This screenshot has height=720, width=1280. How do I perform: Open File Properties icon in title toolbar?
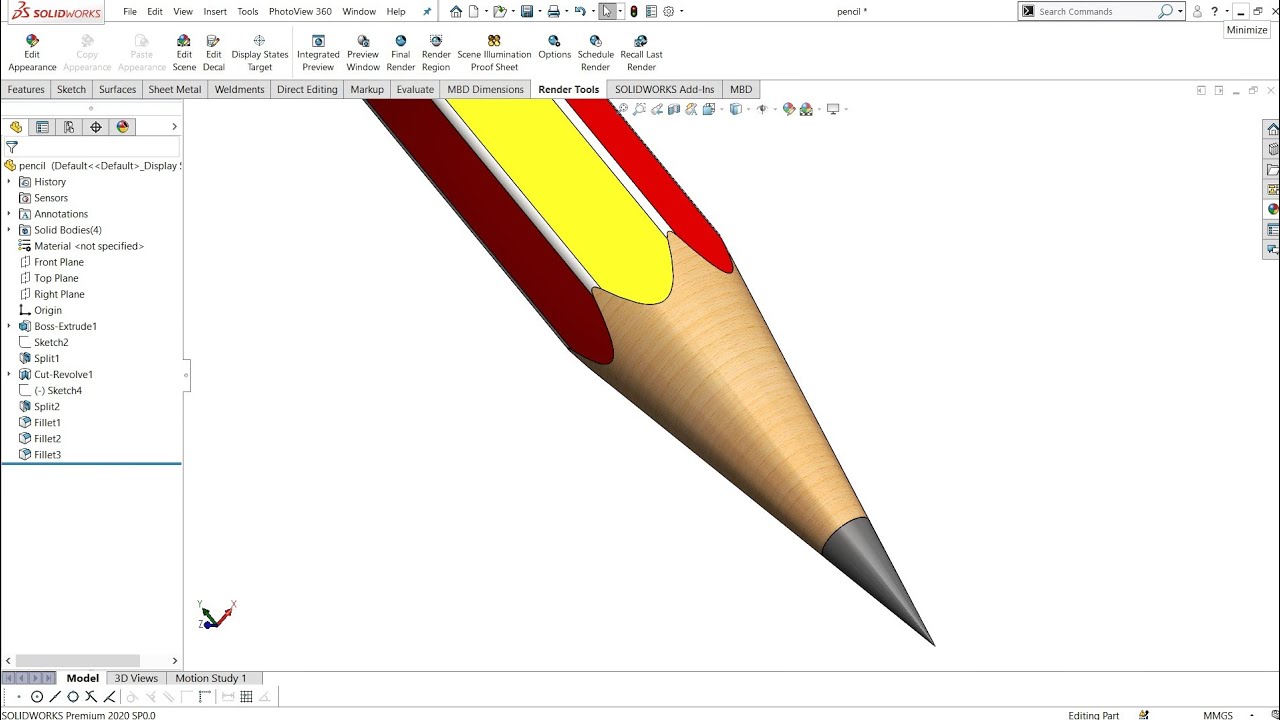[651, 12]
